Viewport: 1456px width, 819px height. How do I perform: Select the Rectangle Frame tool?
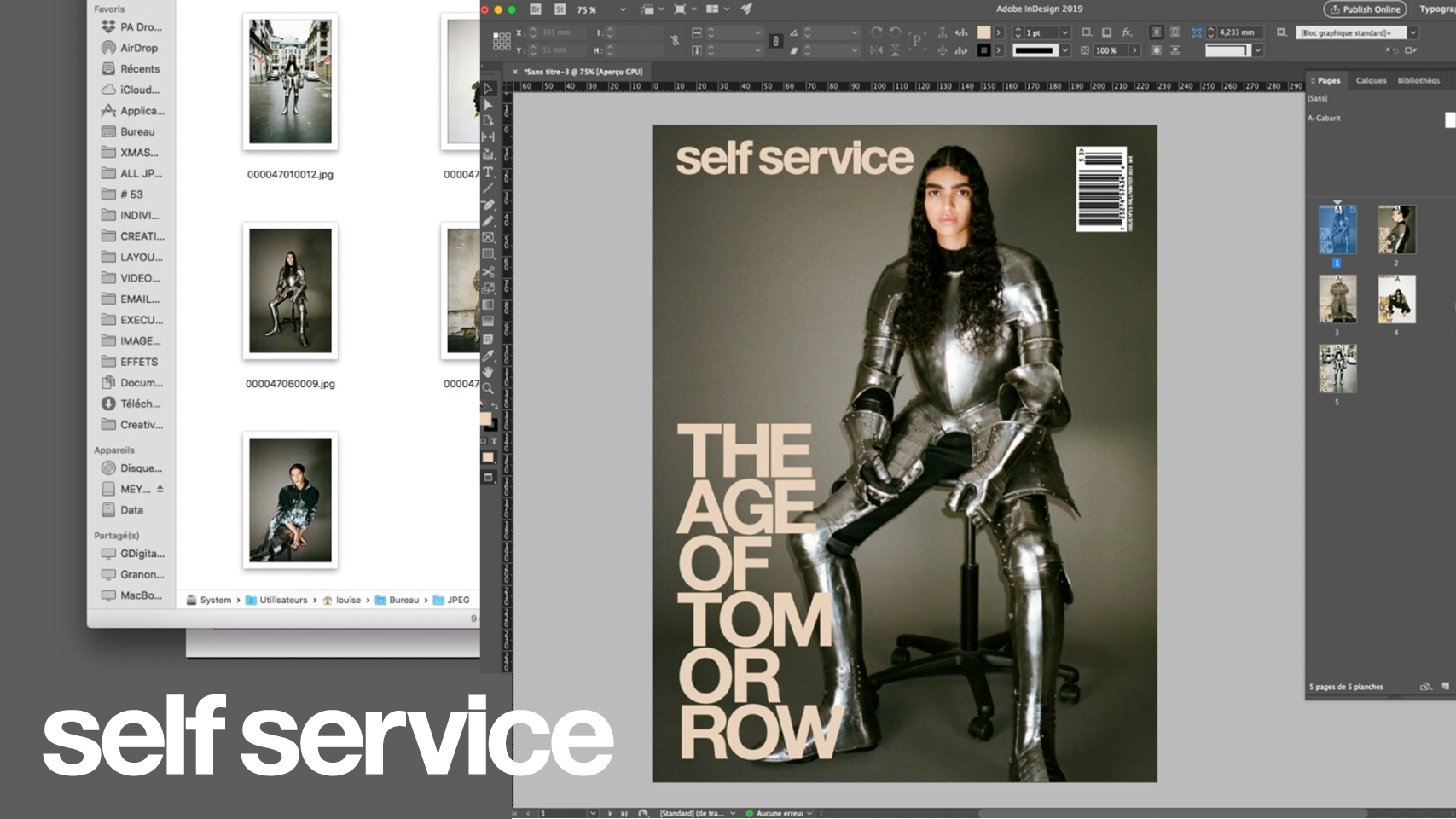488,238
